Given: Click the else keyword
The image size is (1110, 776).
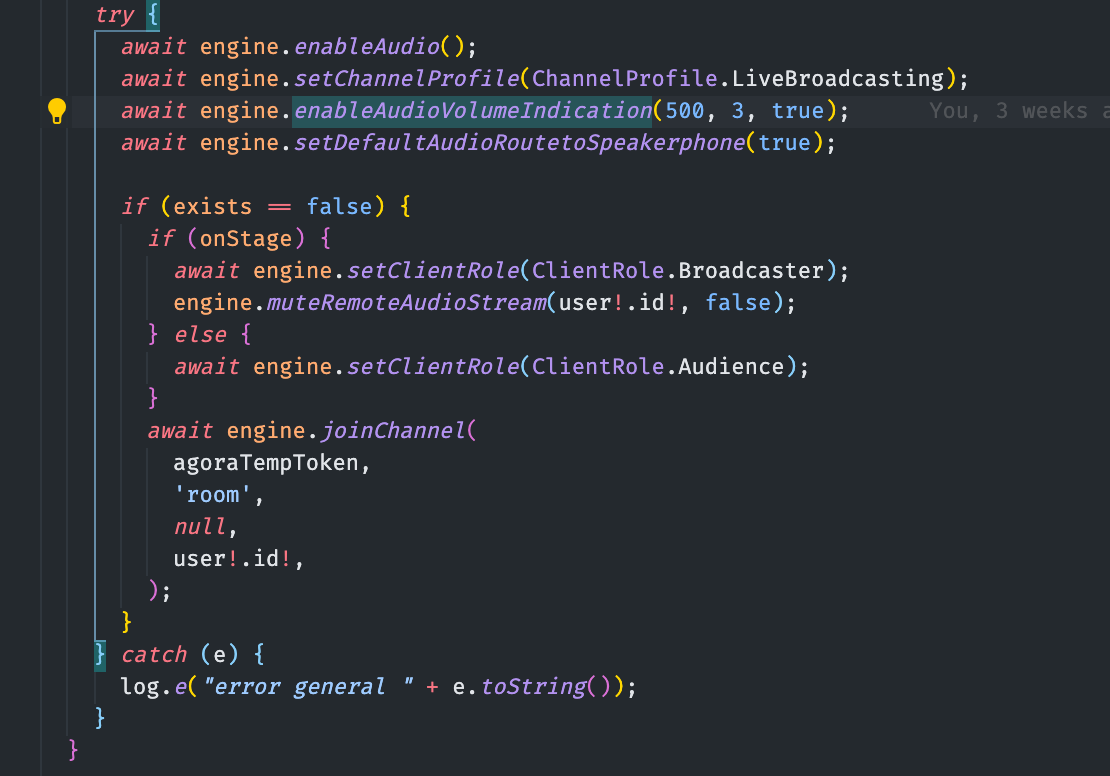Looking at the screenshot, I should 200,335.
